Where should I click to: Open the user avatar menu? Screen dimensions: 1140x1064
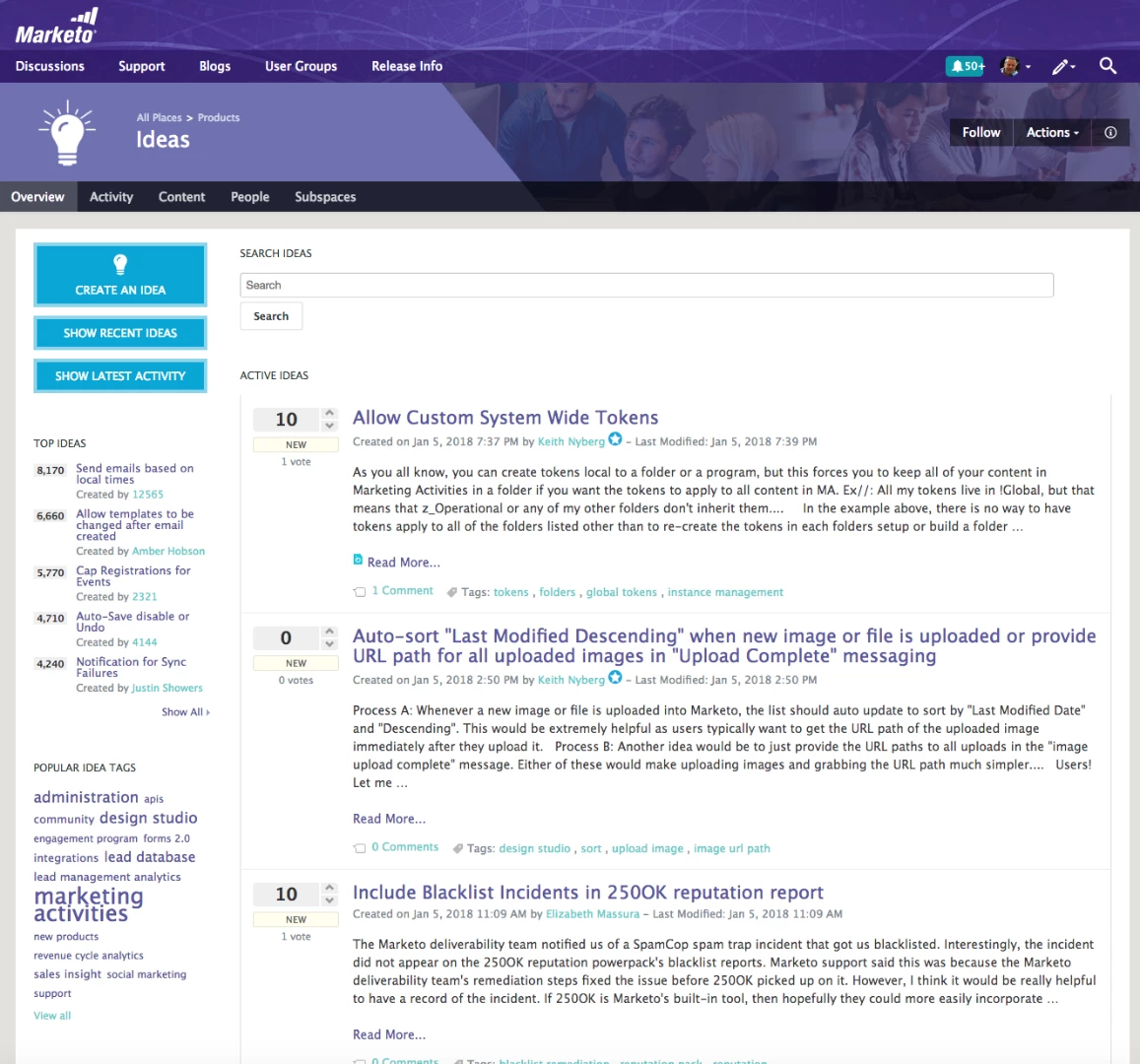(1015, 66)
